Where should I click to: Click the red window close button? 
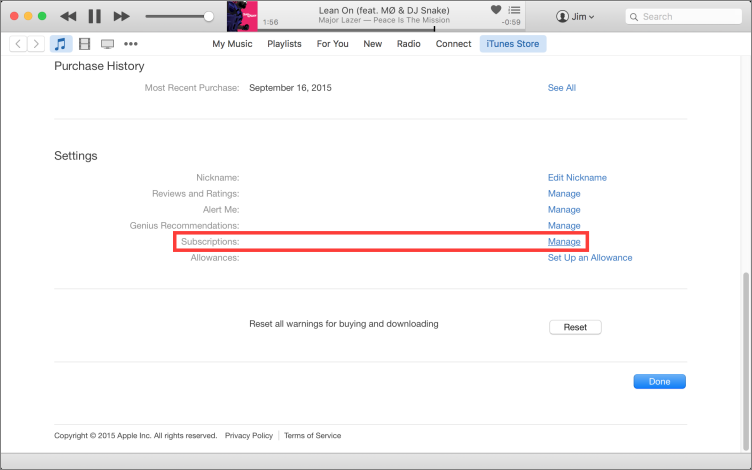(x=14, y=16)
